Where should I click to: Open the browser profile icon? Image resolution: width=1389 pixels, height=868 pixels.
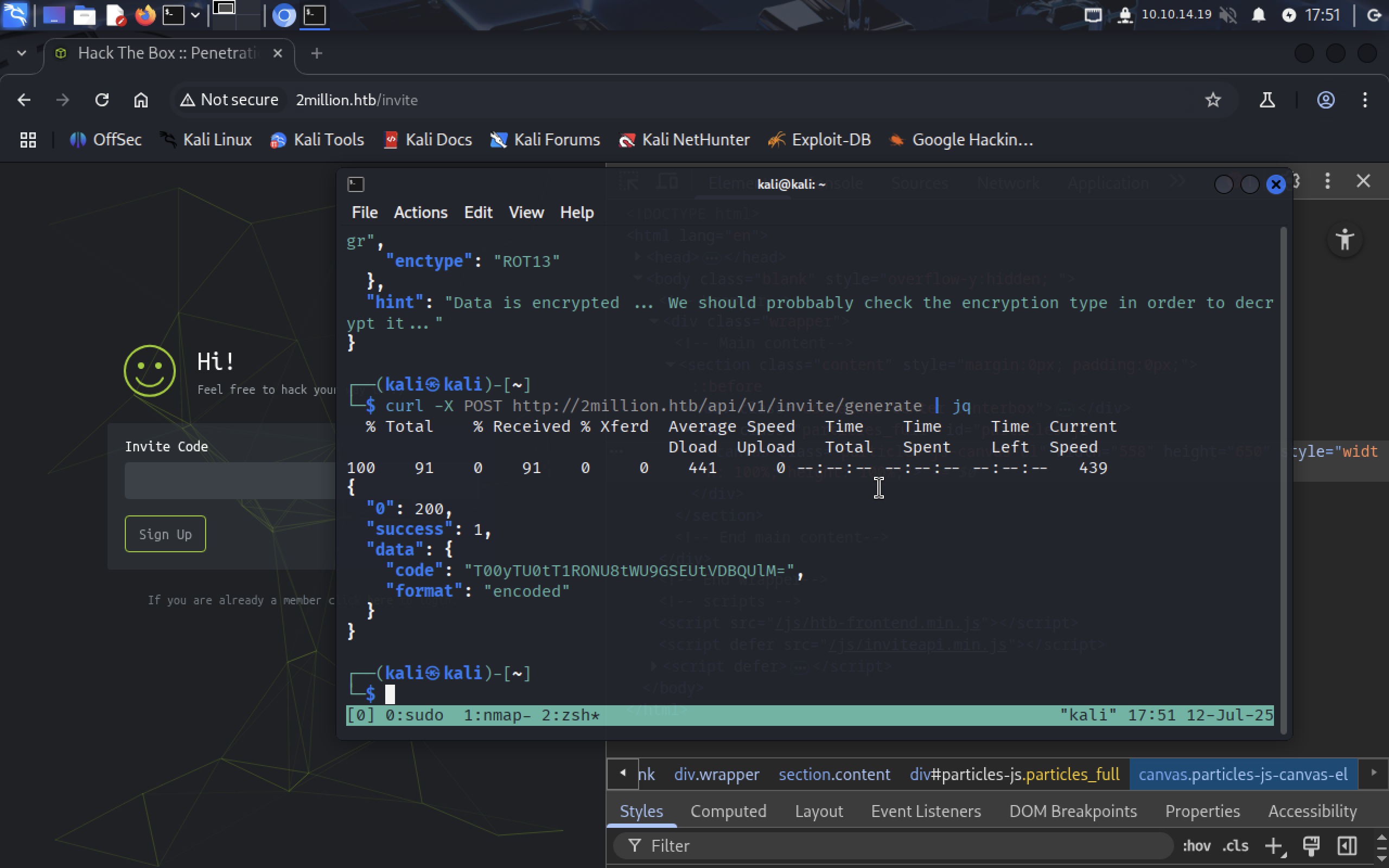click(x=1326, y=100)
